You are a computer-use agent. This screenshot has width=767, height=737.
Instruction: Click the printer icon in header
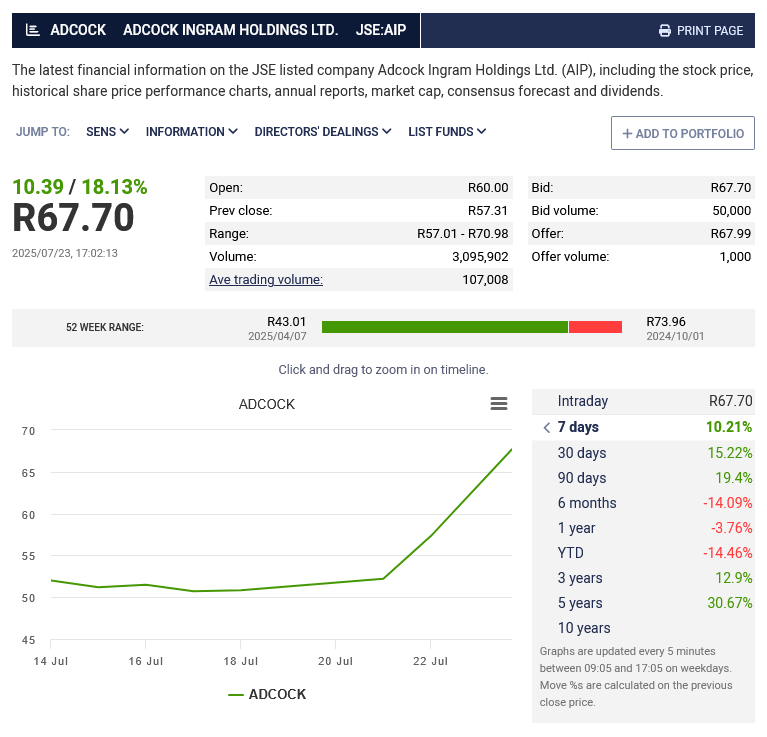[x=665, y=31]
